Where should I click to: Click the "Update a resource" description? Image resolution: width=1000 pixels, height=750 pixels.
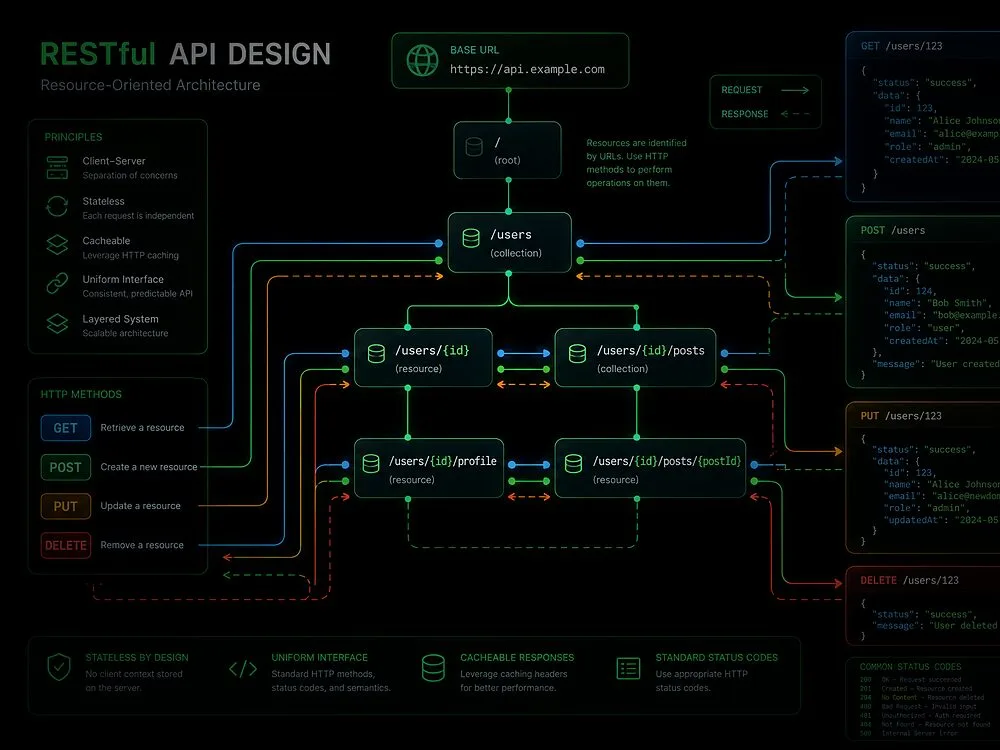click(x=140, y=506)
